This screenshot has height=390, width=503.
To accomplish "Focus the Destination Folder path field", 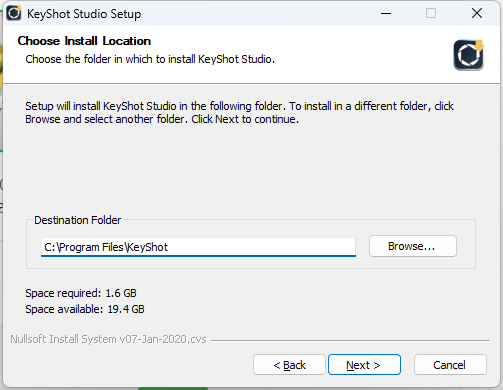I will 198,247.
